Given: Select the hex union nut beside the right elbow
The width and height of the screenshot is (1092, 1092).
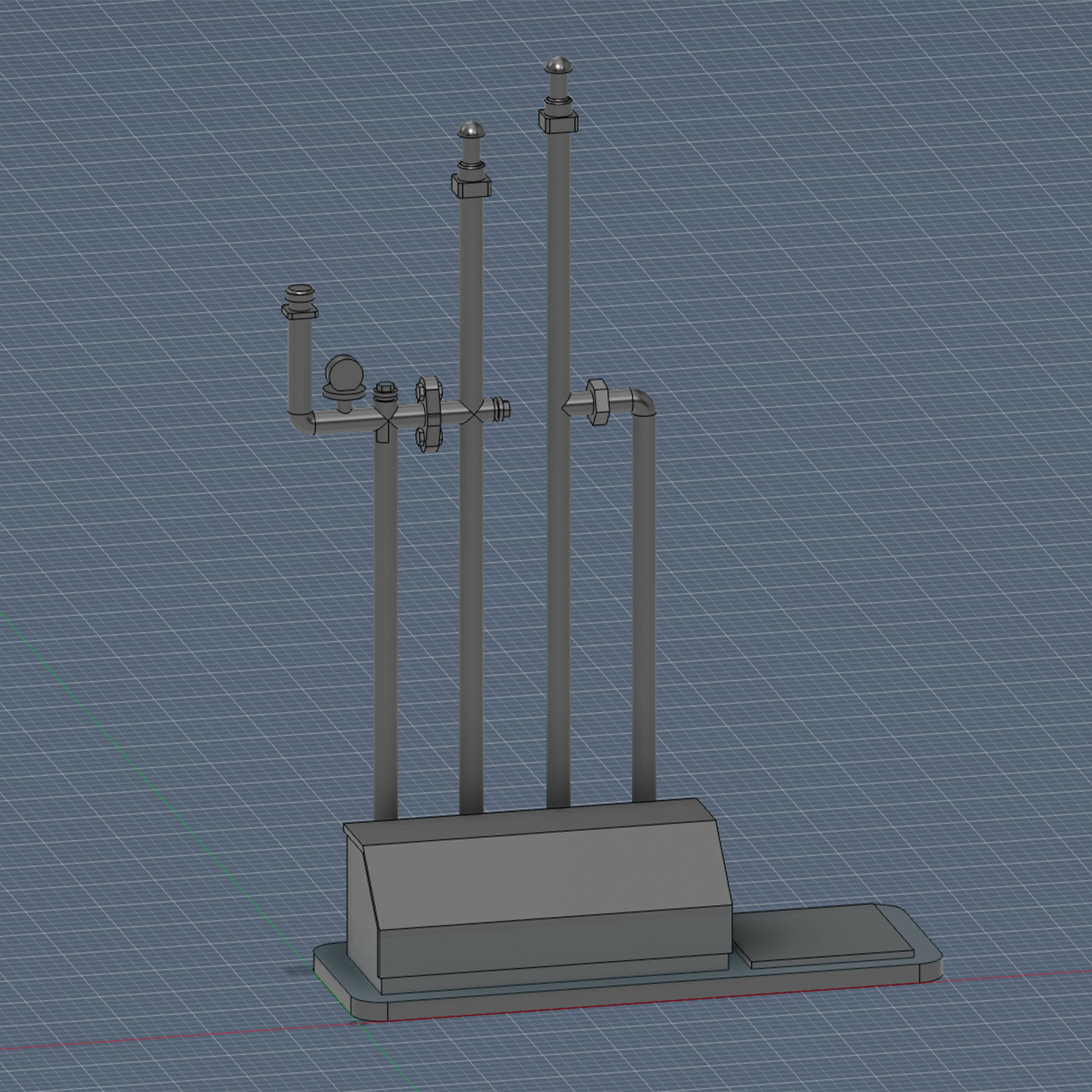Looking at the screenshot, I should [x=598, y=401].
